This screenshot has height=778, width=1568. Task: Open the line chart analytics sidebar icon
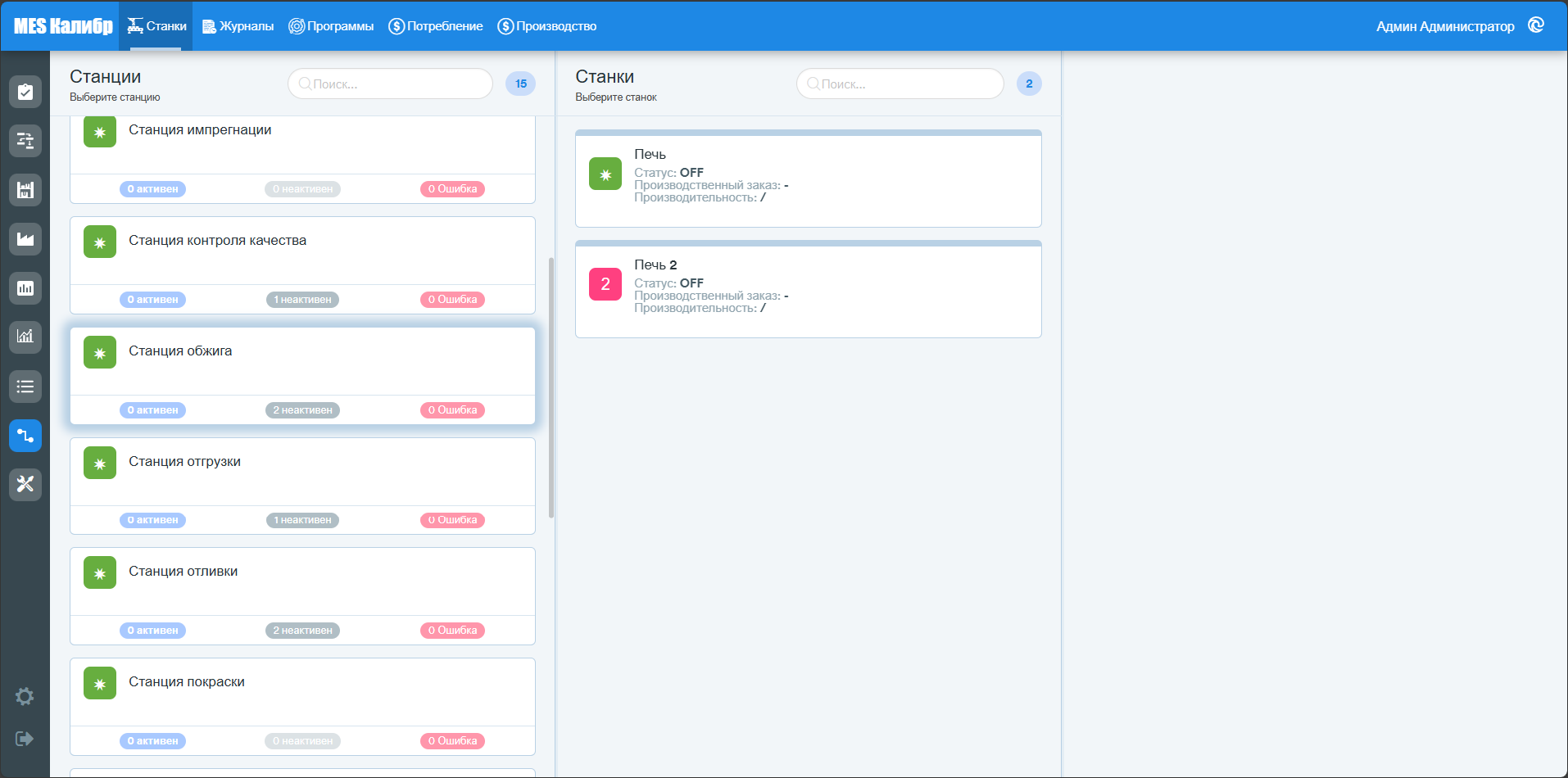[25, 337]
